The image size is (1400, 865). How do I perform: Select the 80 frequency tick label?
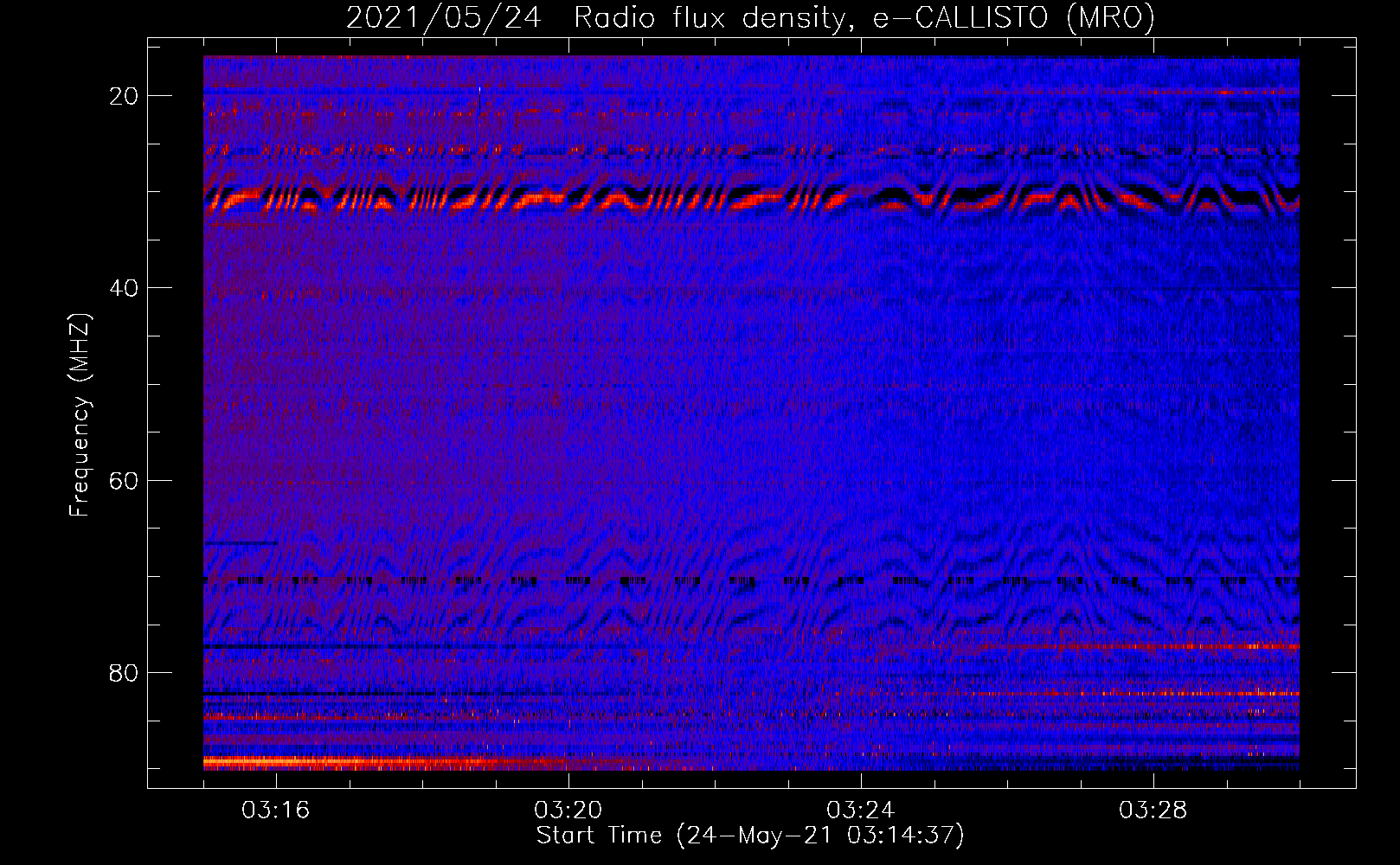click(125, 672)
